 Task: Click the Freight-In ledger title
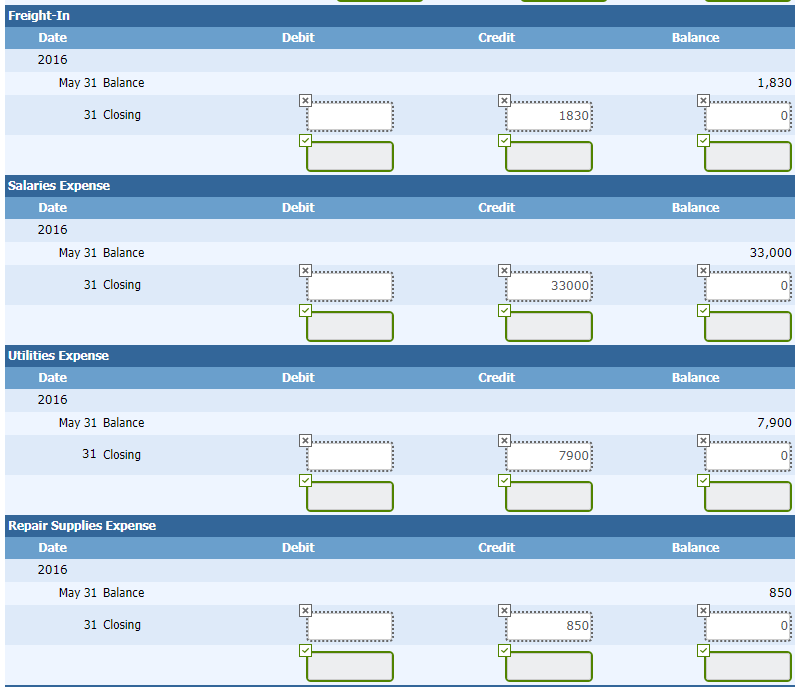point(39,16)
